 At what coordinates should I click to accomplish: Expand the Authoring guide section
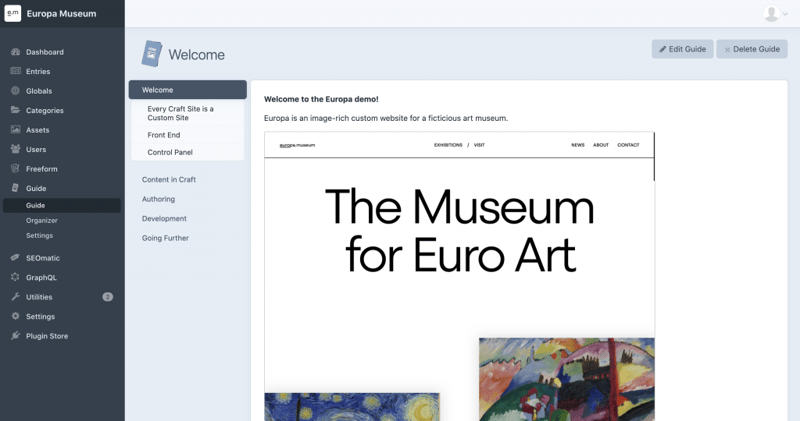coord(158,199)
